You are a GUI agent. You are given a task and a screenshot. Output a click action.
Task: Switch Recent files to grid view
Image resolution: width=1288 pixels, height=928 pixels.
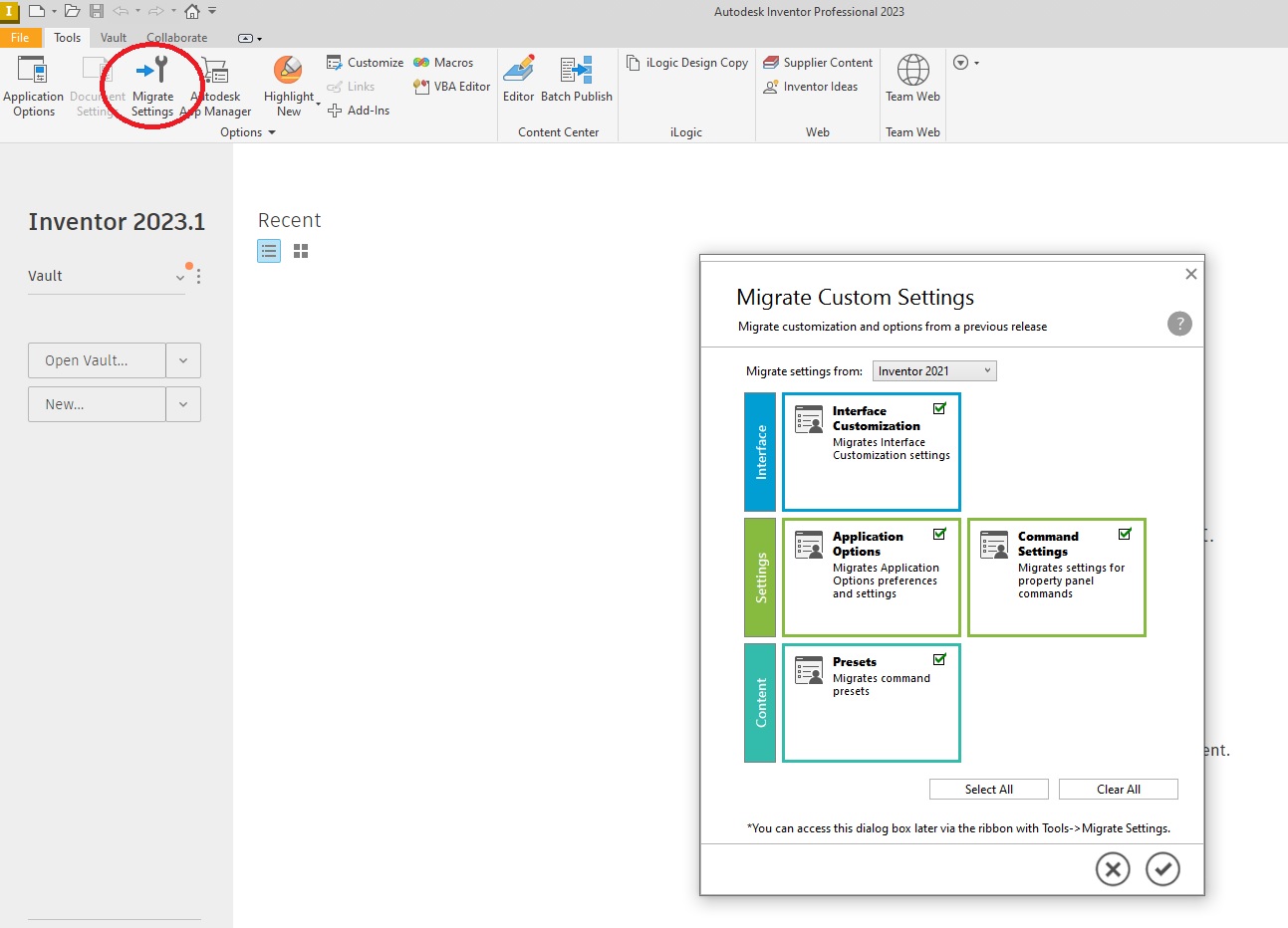[x=301, y=251]
